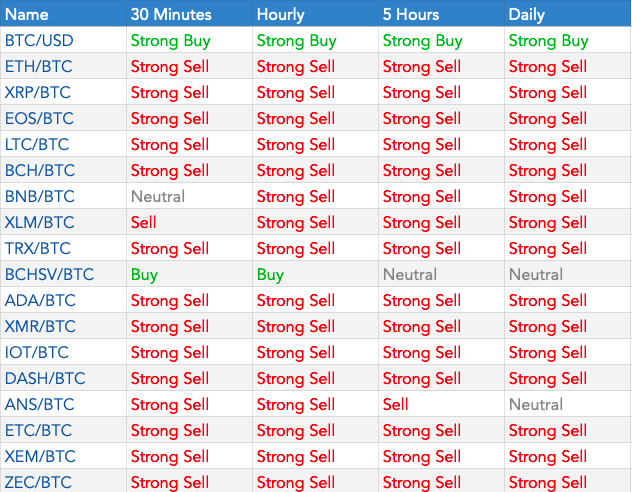Open the BNB/BTC pair
The width and height of the screenshot is (632, 492).
click(x=39, y=197)
